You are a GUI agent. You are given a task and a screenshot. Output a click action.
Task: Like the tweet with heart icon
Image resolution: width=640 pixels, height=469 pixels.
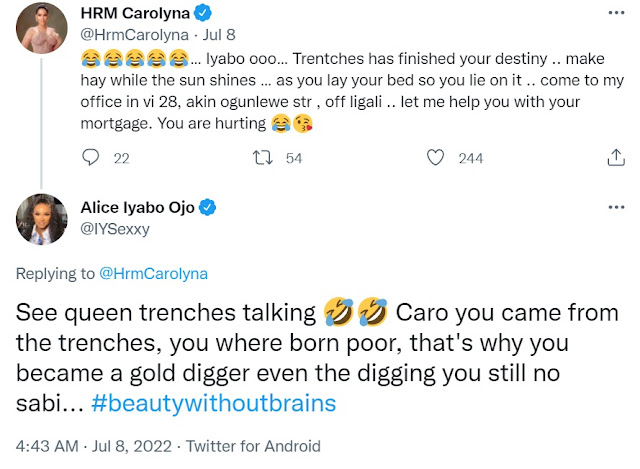[x=435, y=158]
